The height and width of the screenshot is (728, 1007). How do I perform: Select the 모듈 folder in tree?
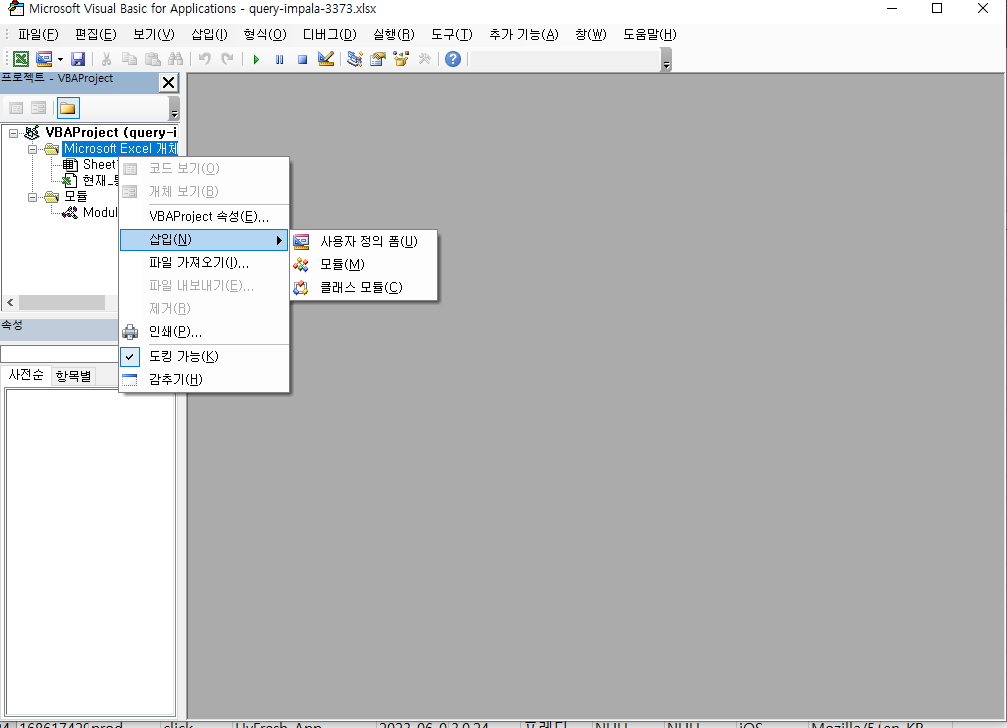[x=75, y=196]
